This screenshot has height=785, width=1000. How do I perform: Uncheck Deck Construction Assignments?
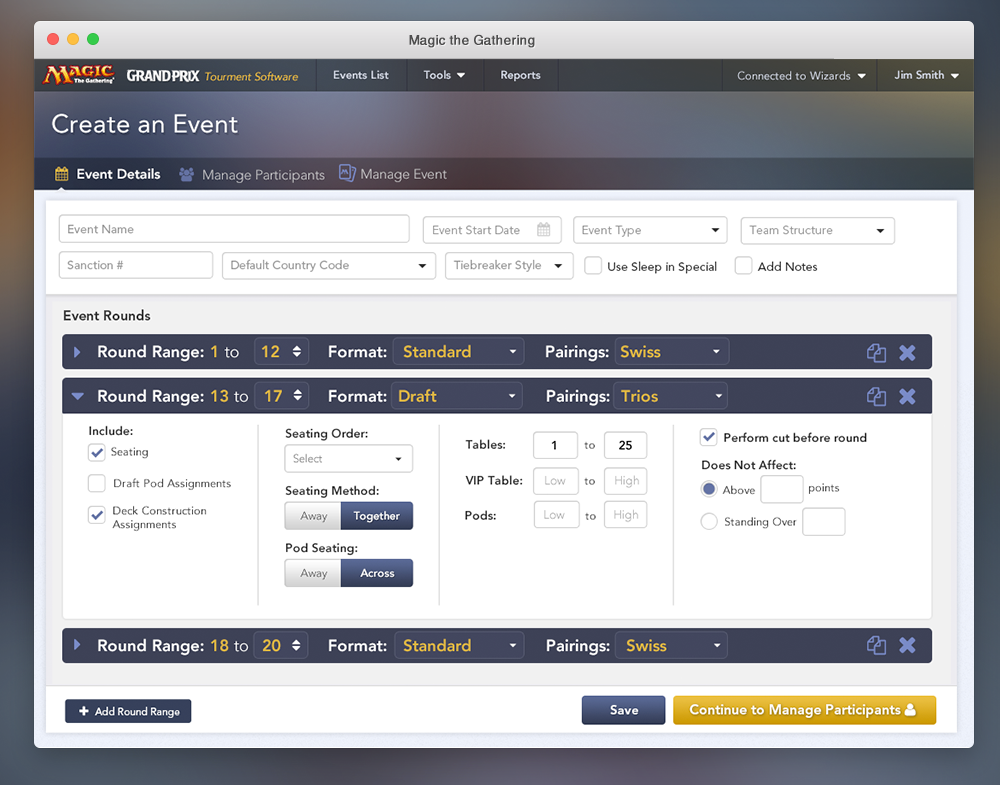pos(97,515)
